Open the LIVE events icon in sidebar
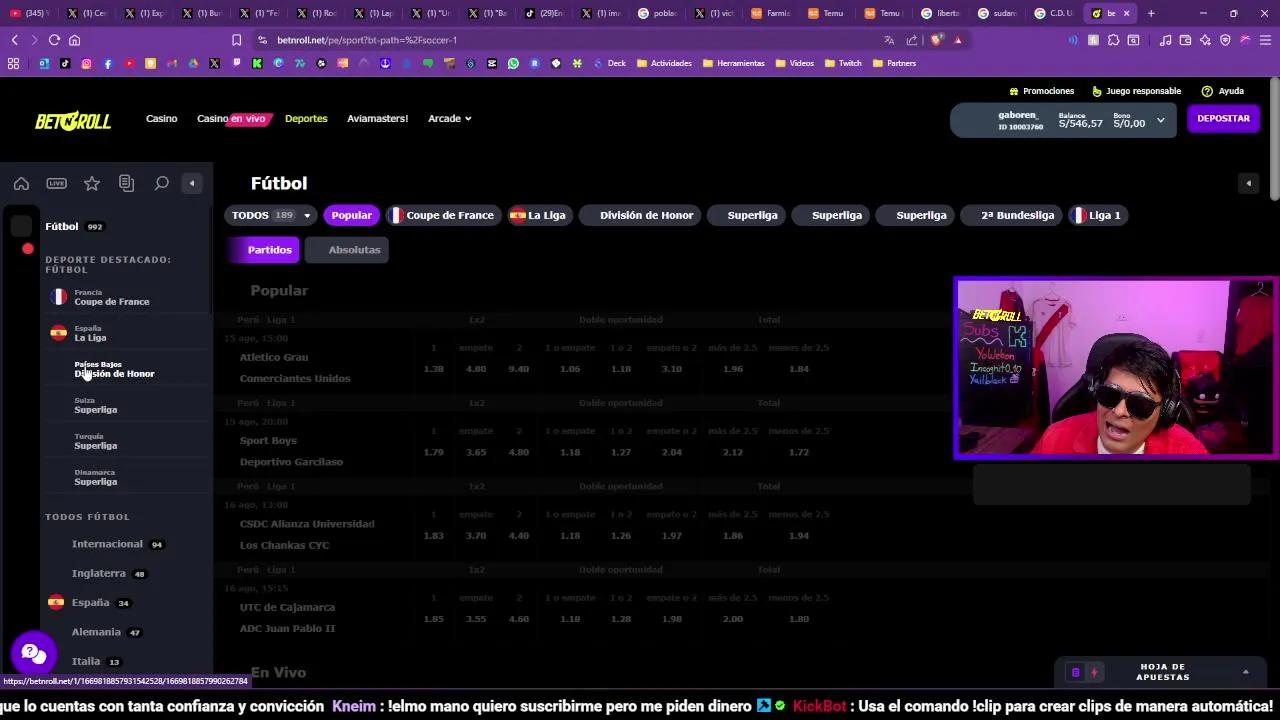The width and height of the screenshot is (1280, 720). 56,183
